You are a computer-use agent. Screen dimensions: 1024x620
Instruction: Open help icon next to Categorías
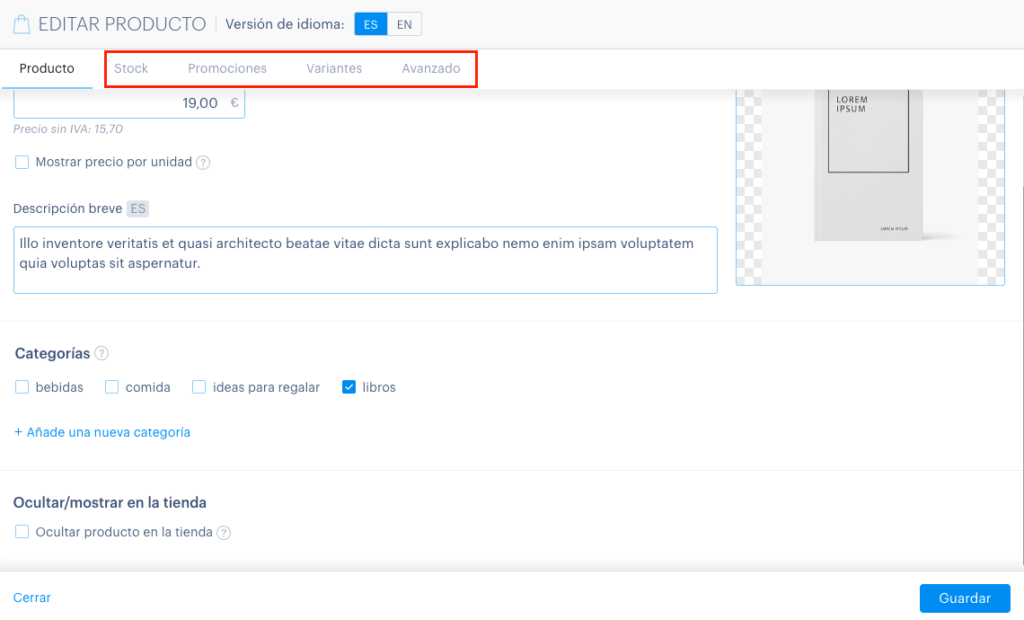tap(101, 353)
